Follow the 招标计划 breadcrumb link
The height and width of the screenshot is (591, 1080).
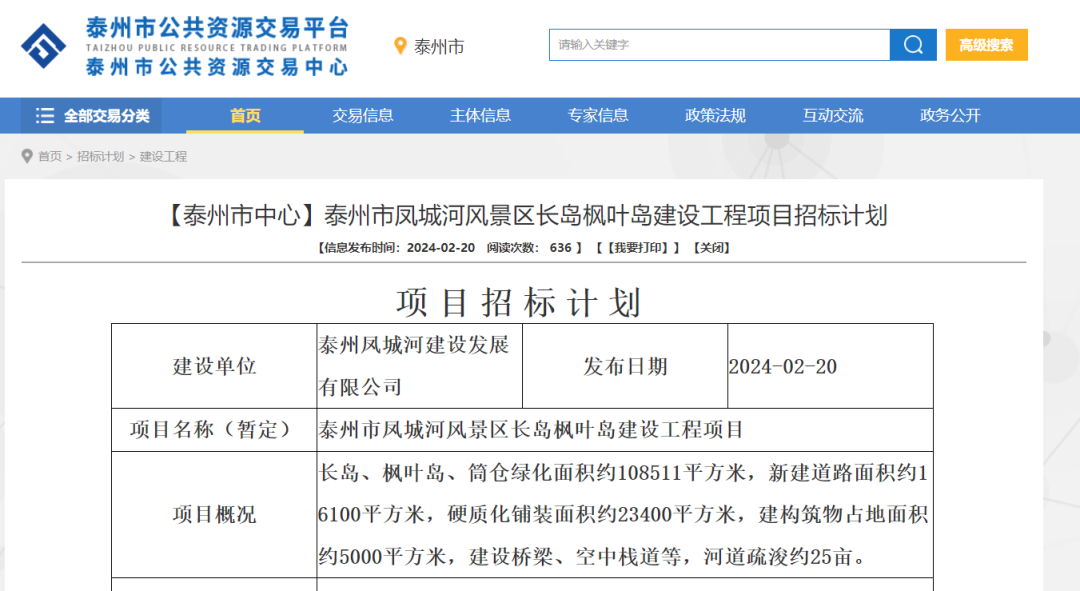click(x=101, y=157)
